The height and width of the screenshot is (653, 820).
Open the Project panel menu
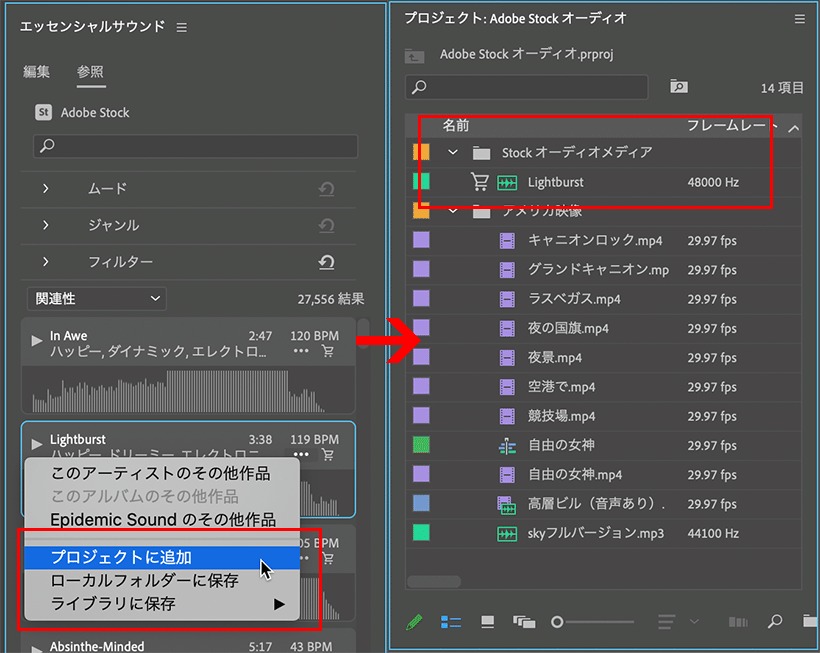coord(800,19)
